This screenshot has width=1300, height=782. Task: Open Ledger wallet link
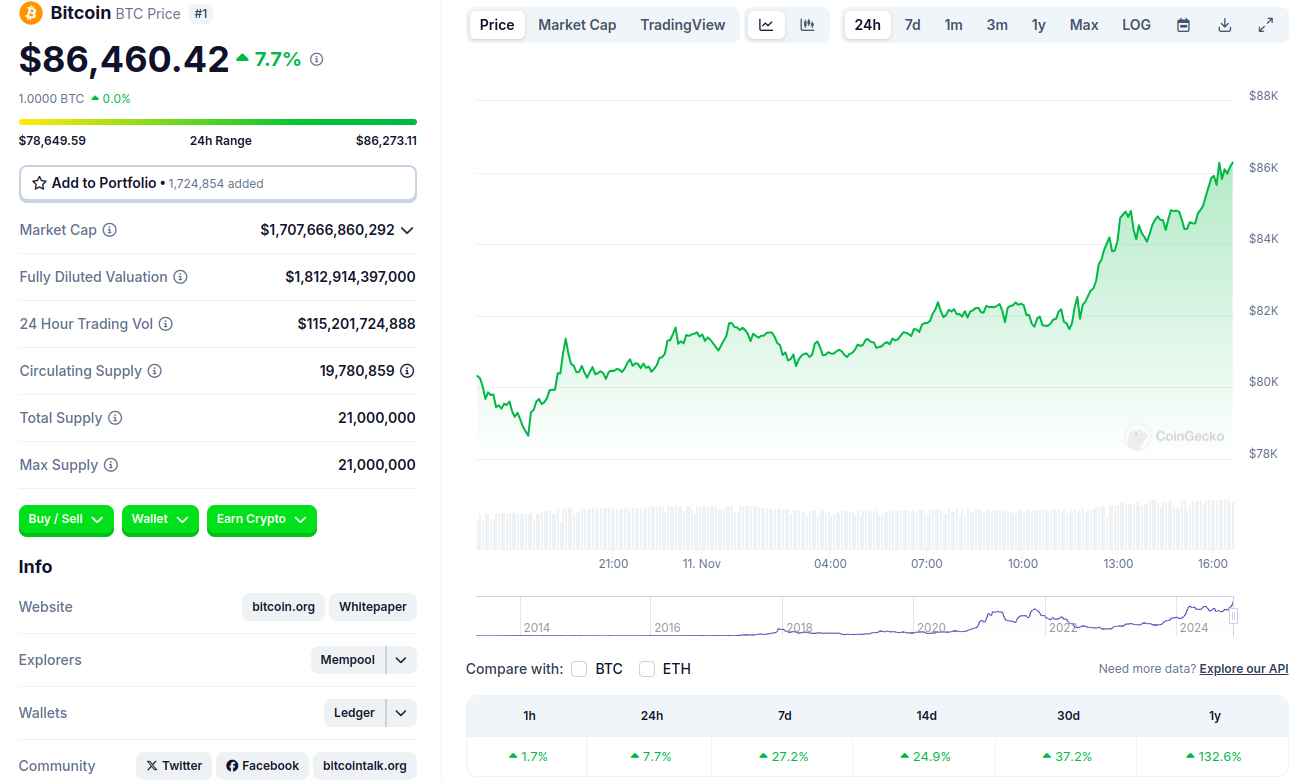354,713
